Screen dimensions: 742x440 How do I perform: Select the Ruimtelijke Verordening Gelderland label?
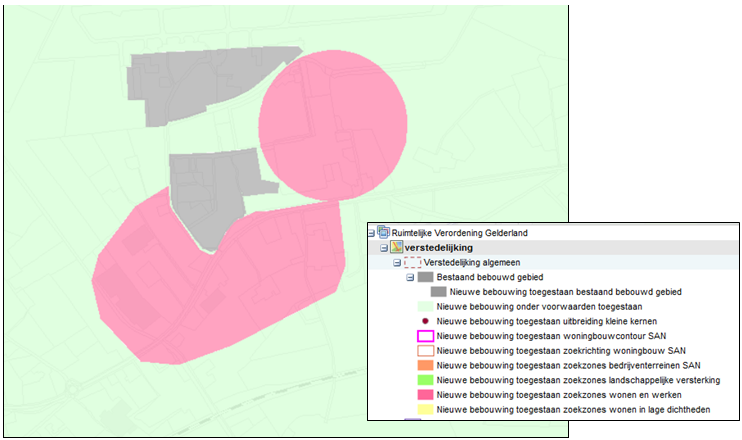pyautogui.click(x=459, y=233)
